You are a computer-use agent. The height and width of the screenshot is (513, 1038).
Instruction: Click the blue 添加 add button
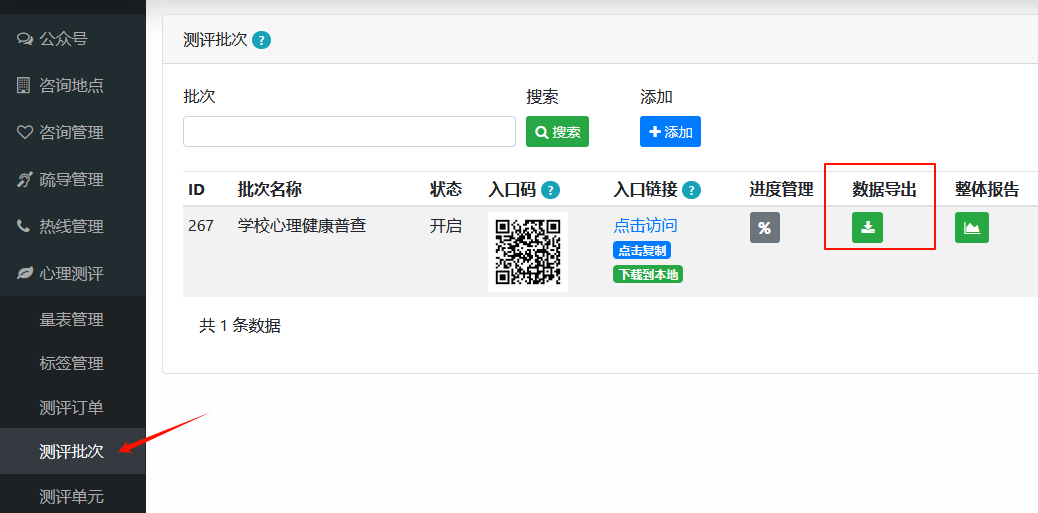pyautogui.click(x=670, y=132)
